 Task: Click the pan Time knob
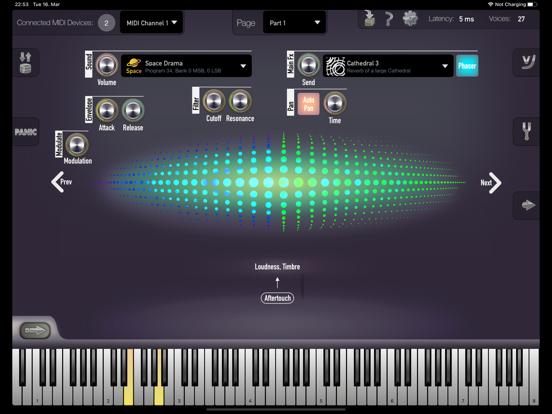335,103
